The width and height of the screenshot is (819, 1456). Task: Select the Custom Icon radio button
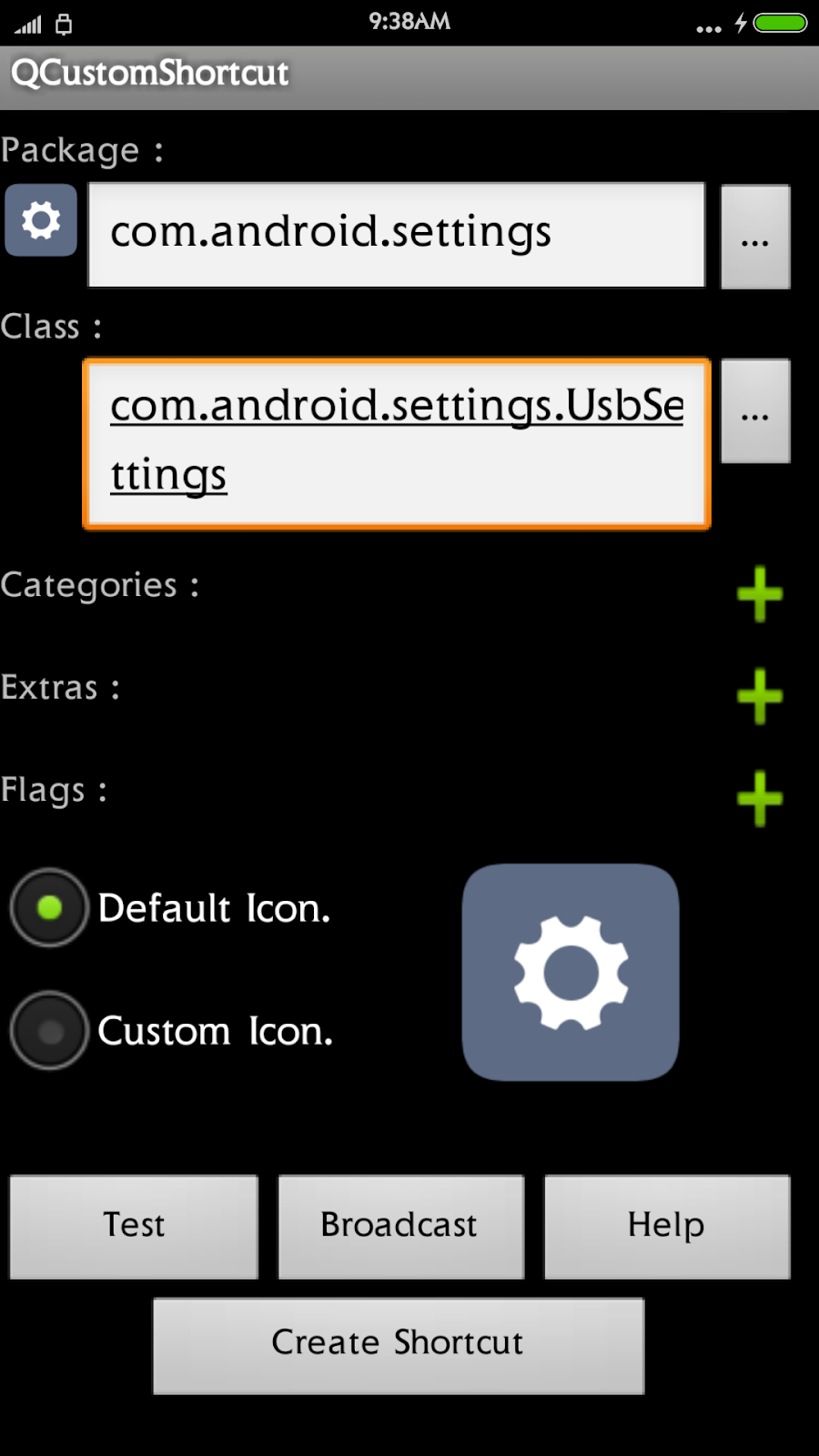click(48, 1030)
